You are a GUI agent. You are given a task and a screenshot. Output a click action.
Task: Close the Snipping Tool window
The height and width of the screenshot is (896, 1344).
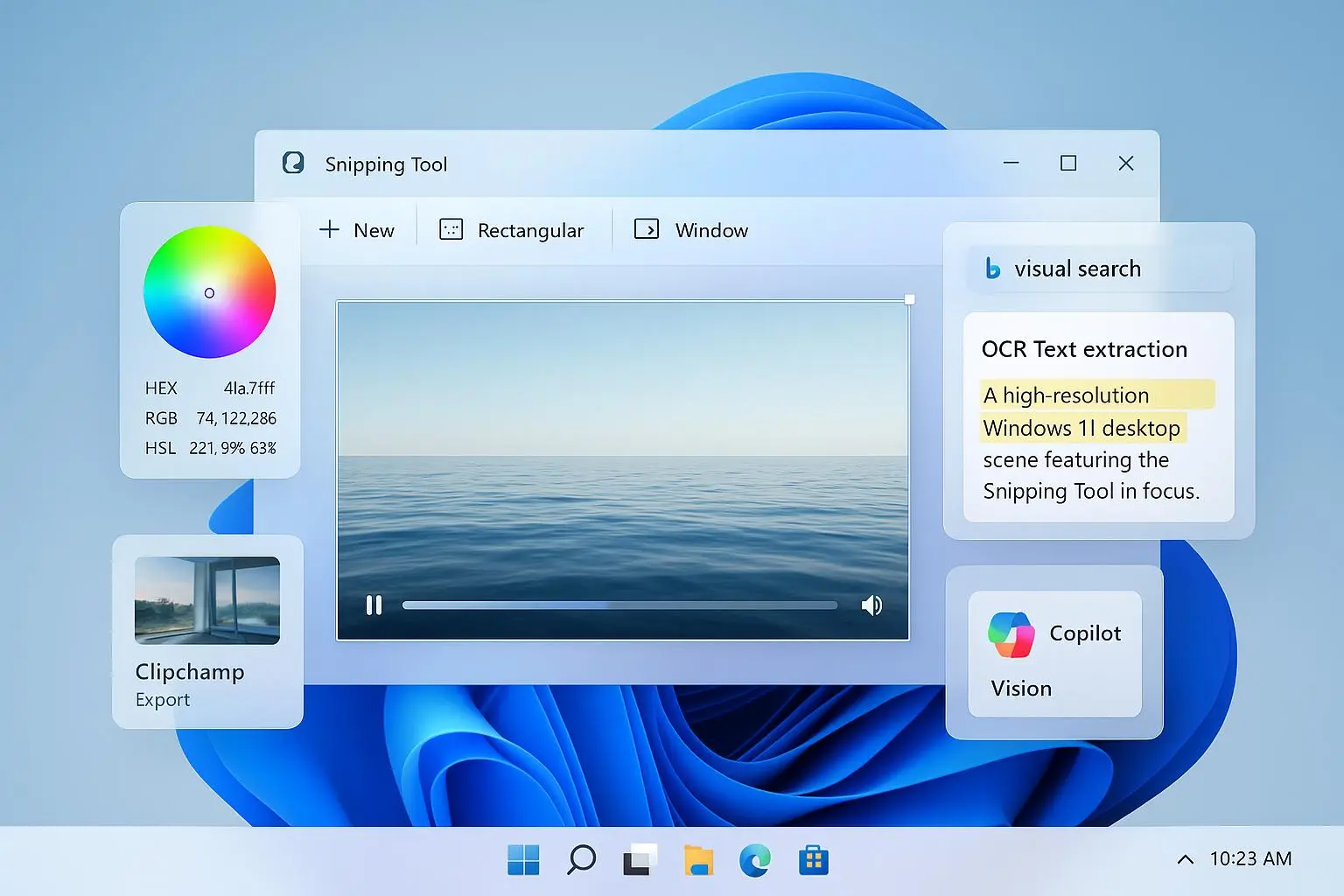pos(1126,163)
